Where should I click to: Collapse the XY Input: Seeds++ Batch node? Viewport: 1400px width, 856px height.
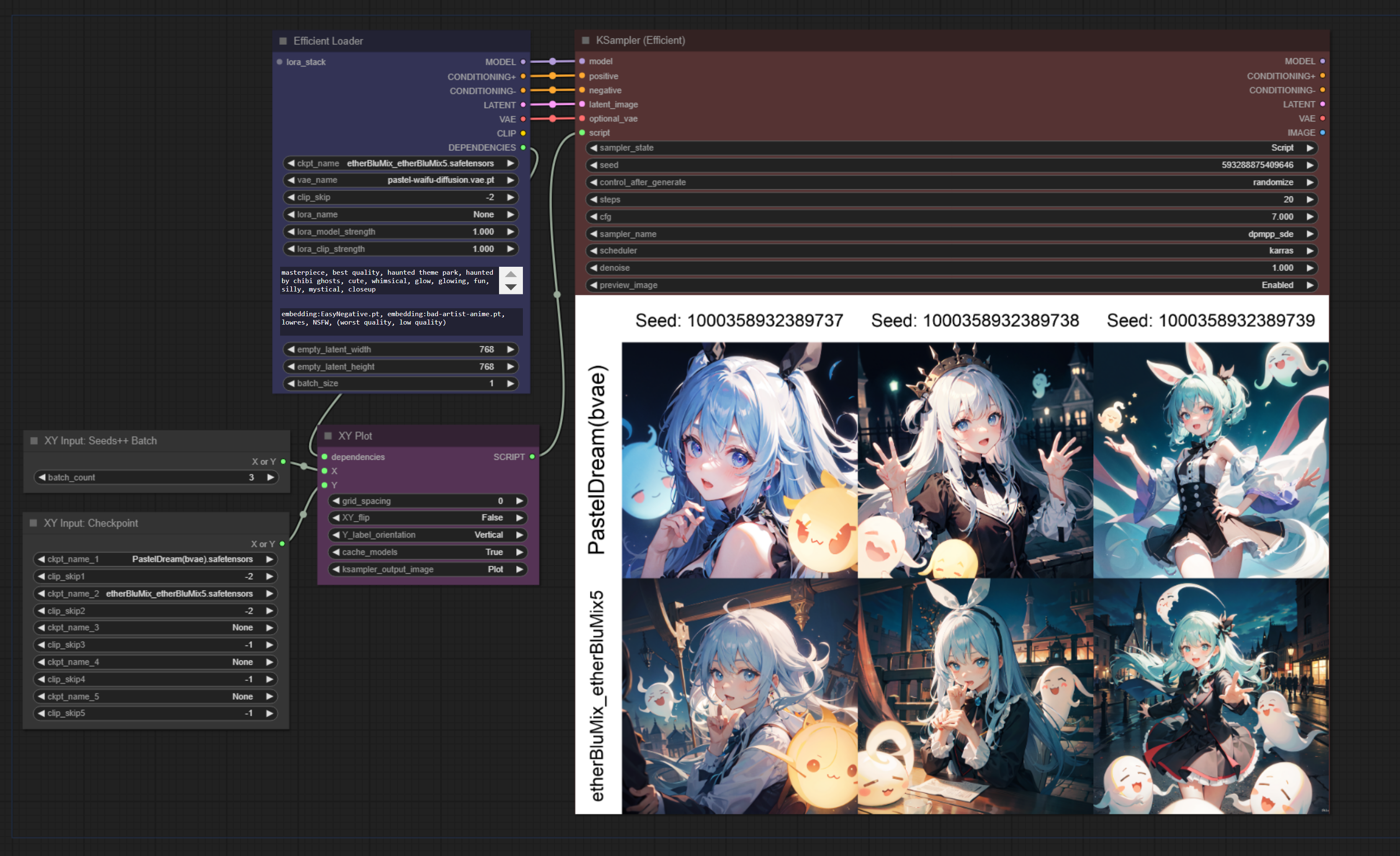34,441
